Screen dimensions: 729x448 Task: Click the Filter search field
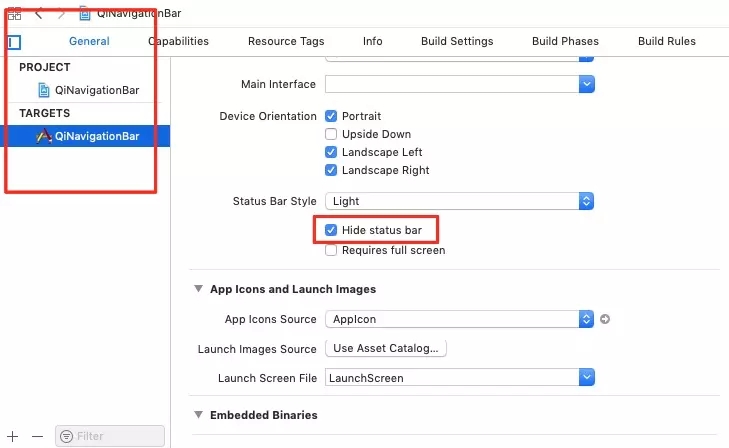tap(110, 436)
